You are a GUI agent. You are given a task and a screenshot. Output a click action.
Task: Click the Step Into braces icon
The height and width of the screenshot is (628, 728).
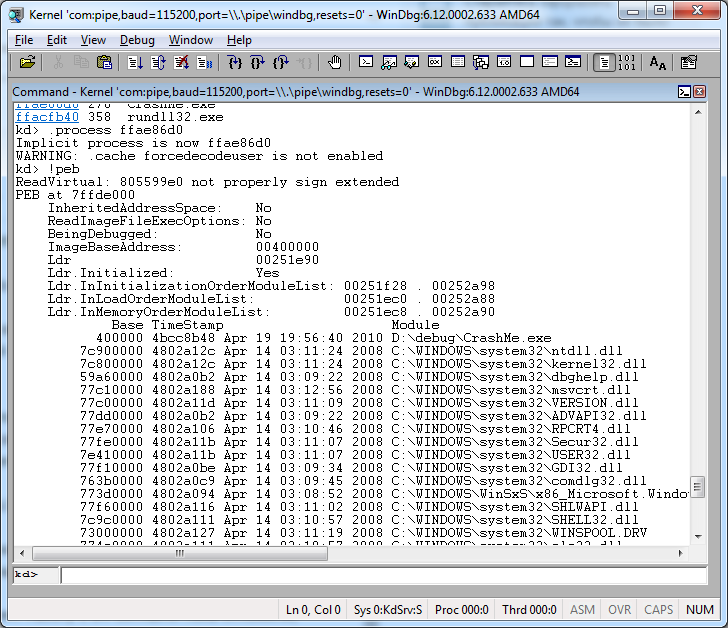[x=235, y=62]
